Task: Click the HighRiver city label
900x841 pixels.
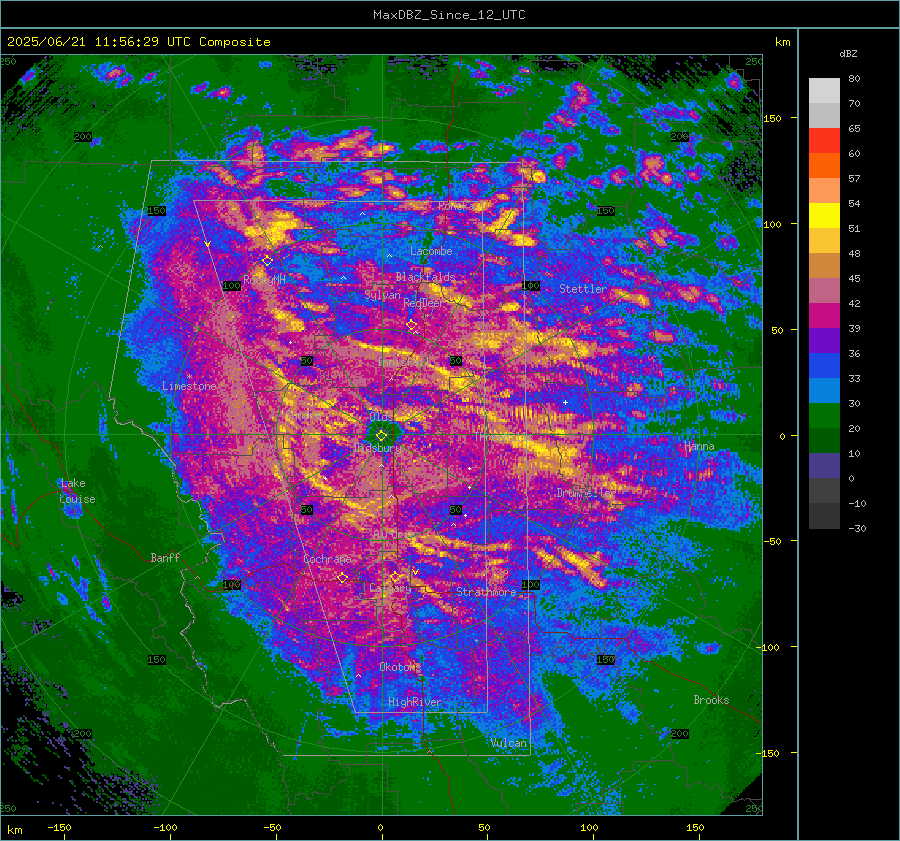Action: coord(415,702)
